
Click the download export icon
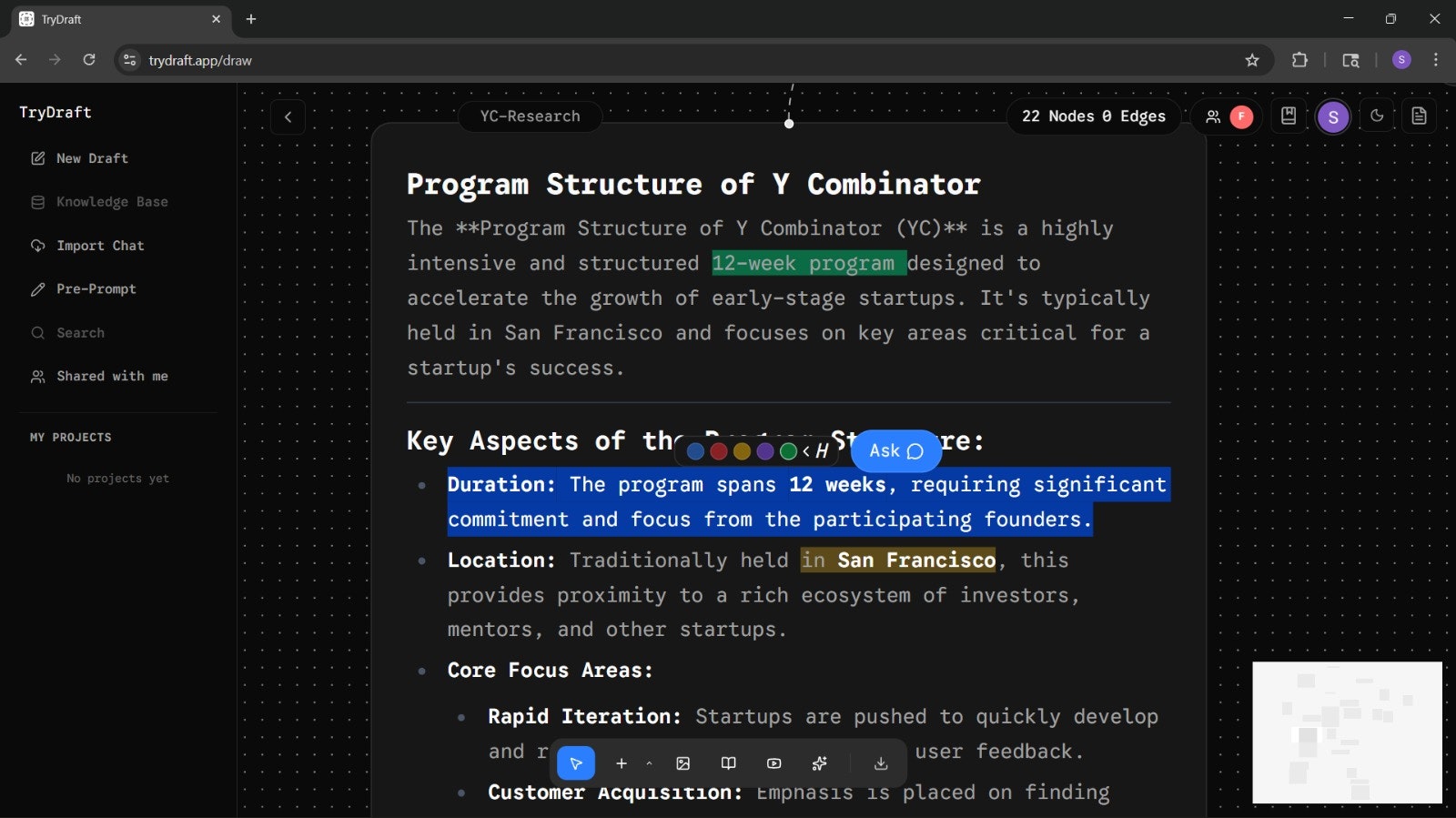[880, 763]
